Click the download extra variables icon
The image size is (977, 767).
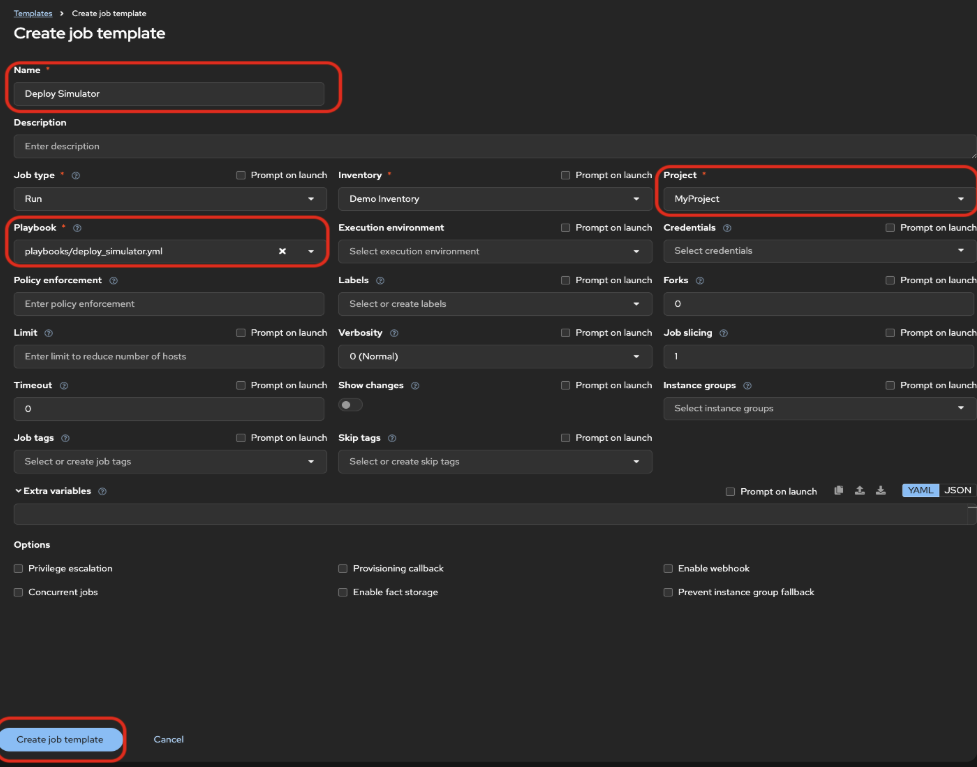(x=881, y=491)
